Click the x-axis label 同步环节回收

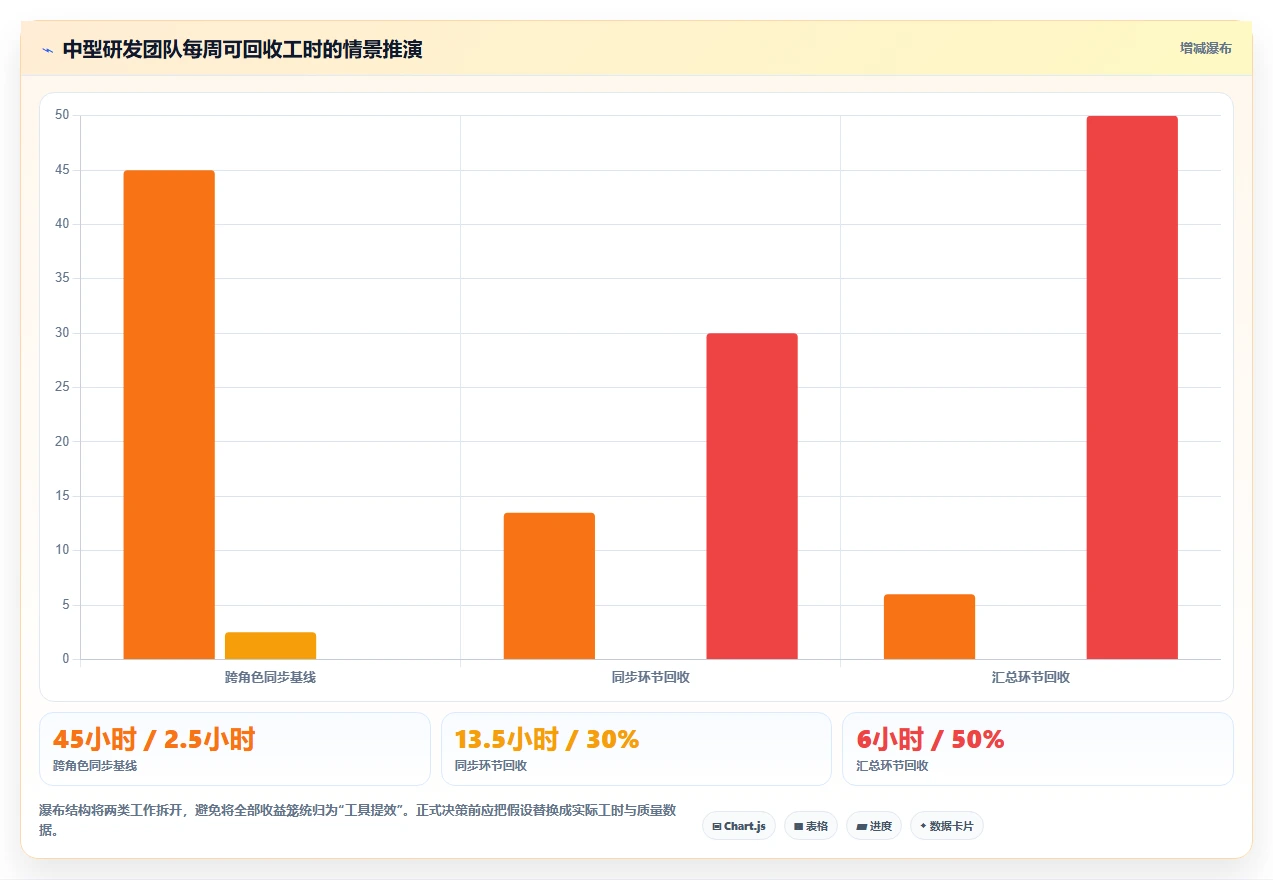(x=651, y=677)
